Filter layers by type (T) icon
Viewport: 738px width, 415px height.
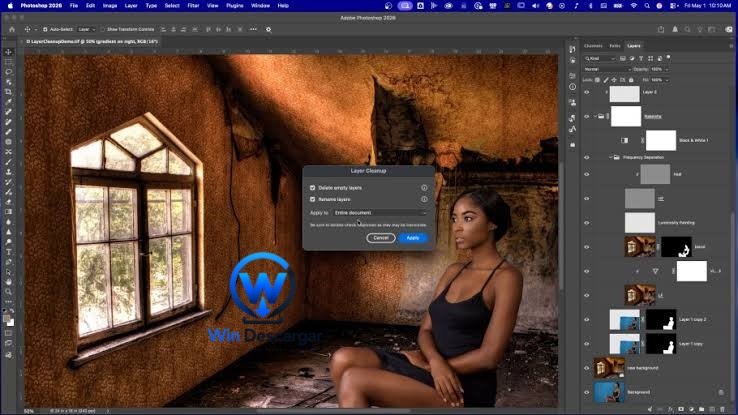coord(641,58)
